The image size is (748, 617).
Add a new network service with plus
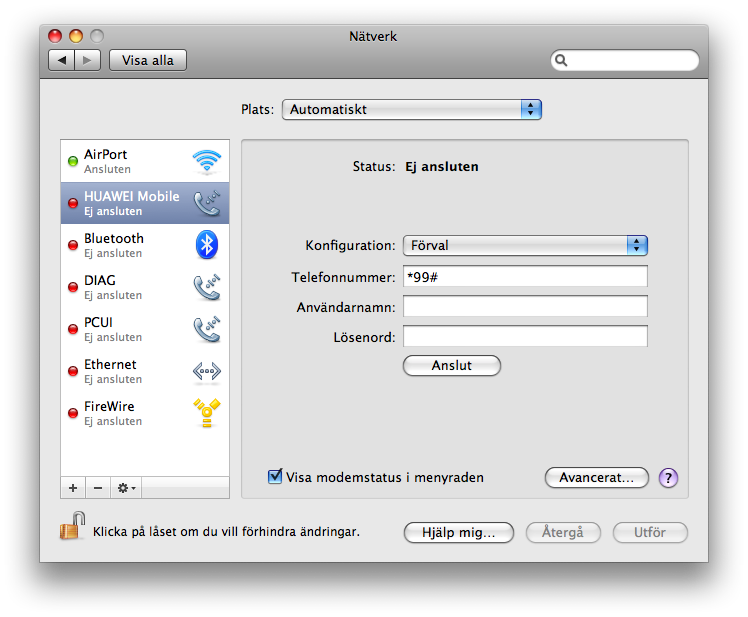click(73, 488)
